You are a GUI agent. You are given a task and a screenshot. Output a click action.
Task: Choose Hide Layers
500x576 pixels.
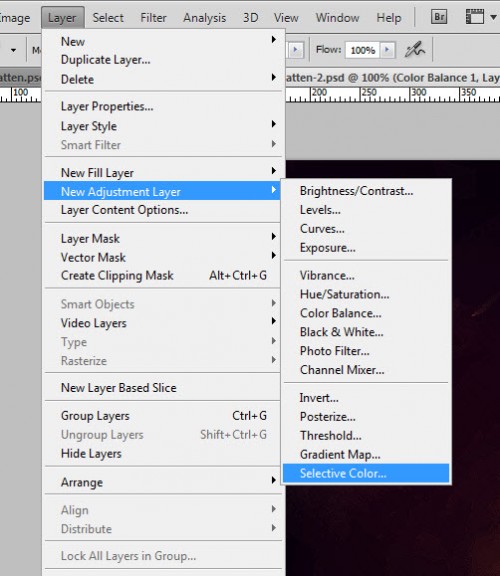[162, 453]
